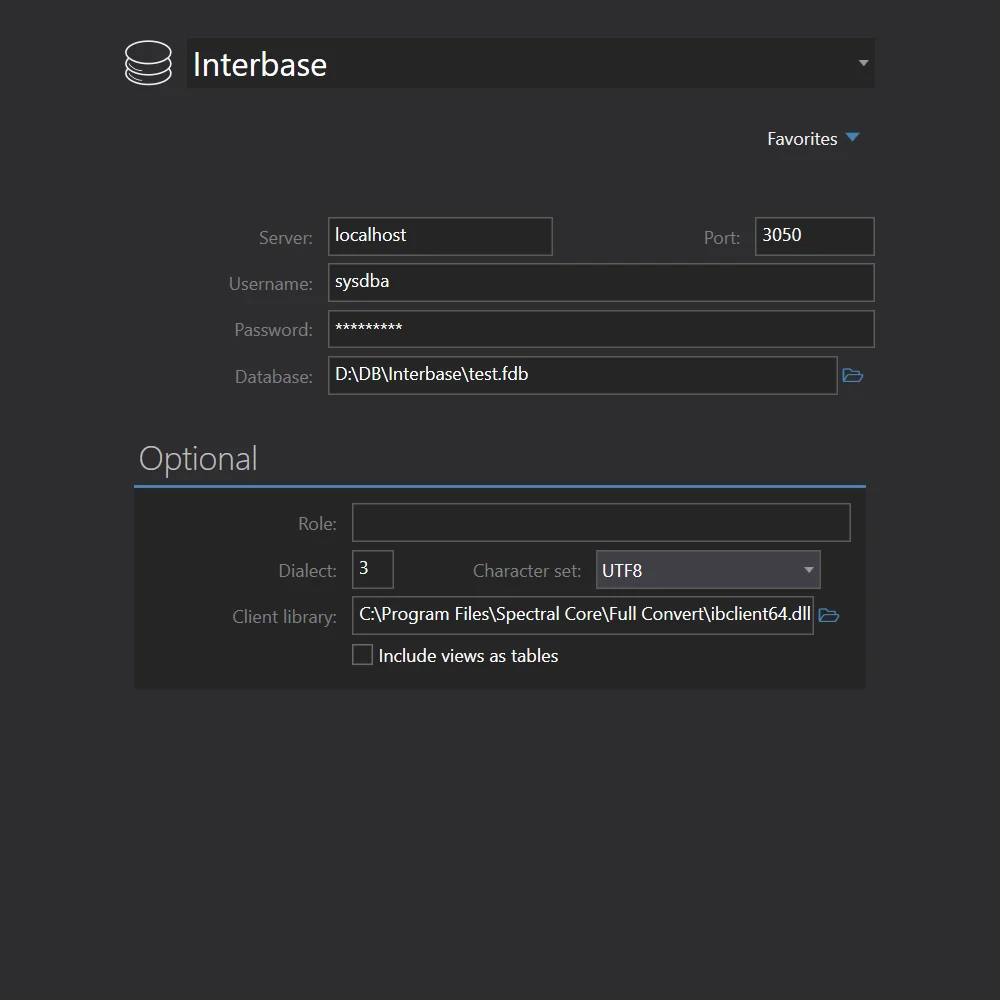Click the database stack icon next to Interbase
This screenshot has width=1000, height=1000.
click(x=148, y=62)
